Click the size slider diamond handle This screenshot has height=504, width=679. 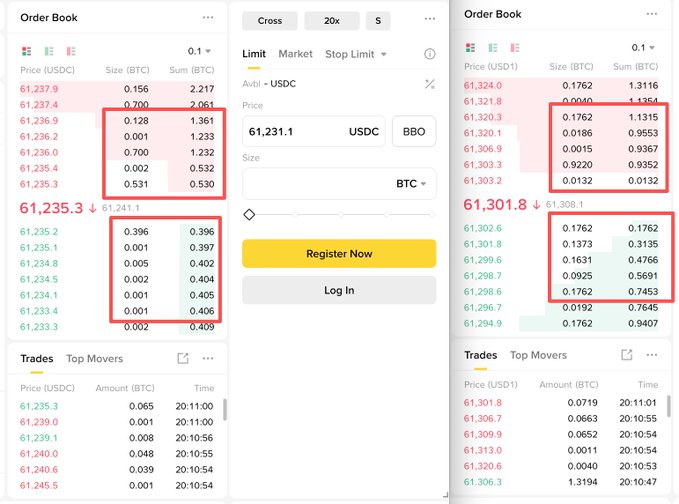tap(249, 214)
